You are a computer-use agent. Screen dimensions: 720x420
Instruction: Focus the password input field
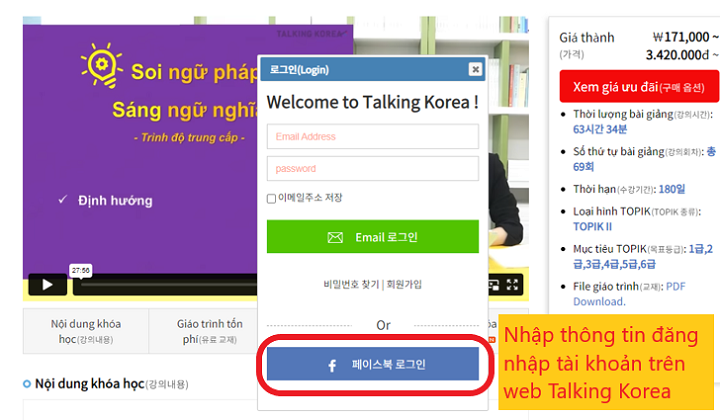click(x=372, y=168)
